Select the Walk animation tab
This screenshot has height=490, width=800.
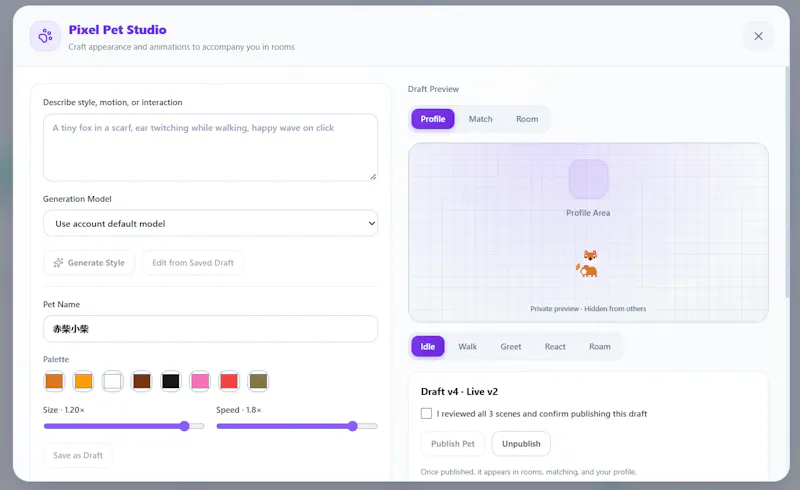click(467, 347)
